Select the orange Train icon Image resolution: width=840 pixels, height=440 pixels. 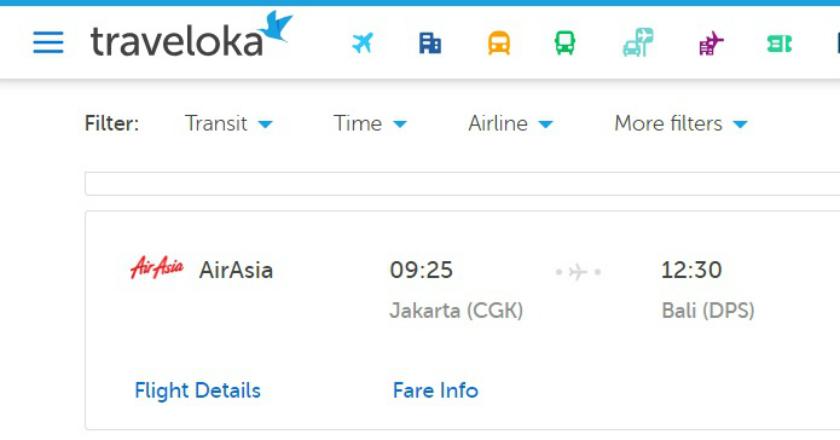click(498, 43)
